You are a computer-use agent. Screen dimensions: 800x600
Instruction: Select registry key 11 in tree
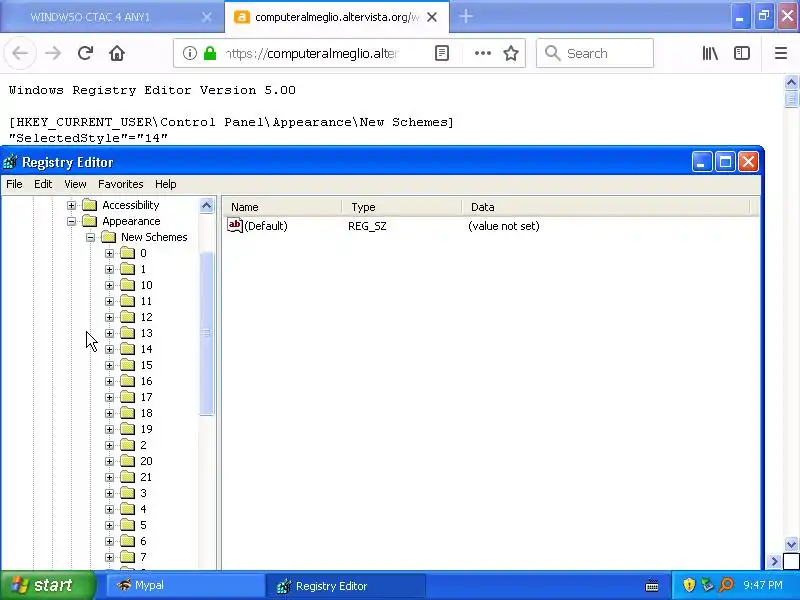pos(146,301)
